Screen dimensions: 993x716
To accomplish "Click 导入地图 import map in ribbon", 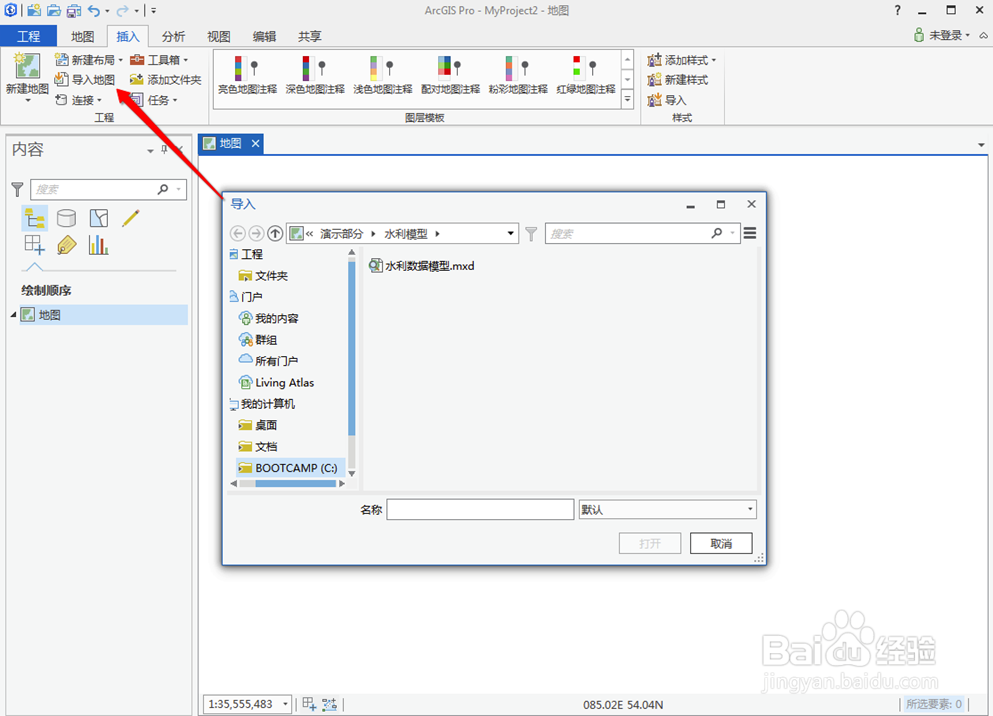I will point(85,80).
